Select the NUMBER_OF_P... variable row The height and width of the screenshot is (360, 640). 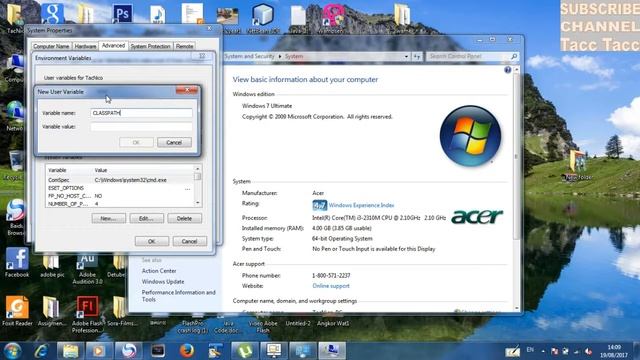click(120, 204)
